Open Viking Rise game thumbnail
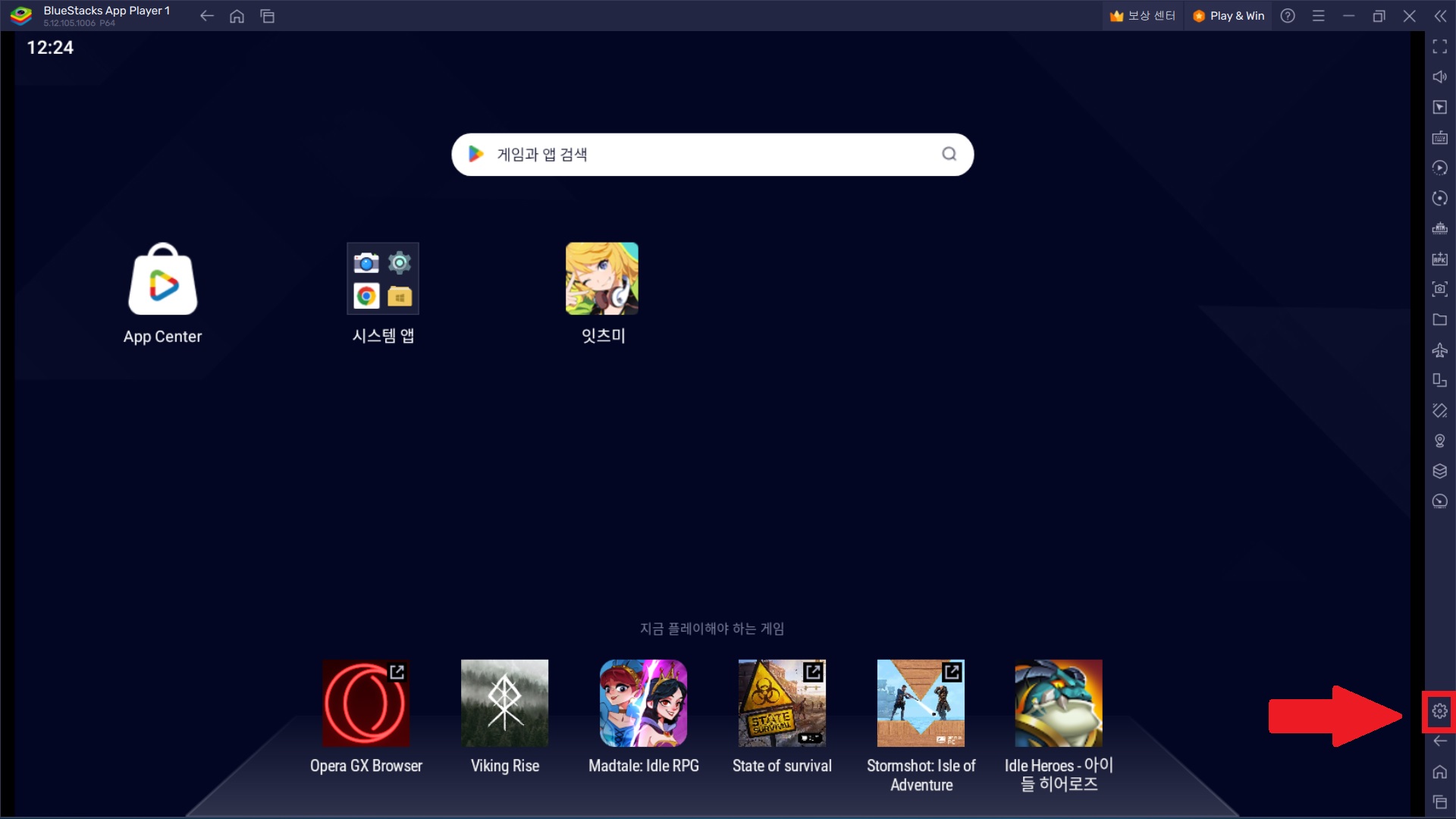Screen dimensions: 1456x819 click(505, 703)
